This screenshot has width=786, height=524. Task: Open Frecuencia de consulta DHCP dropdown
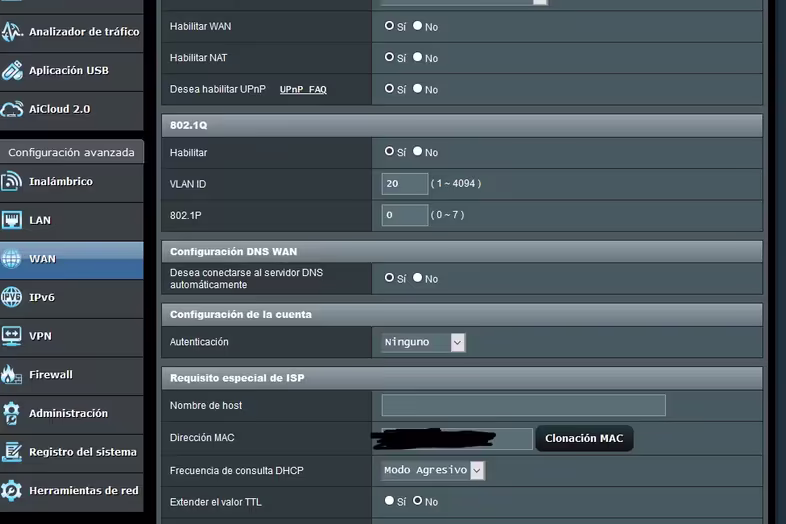(x=433, y=470)
